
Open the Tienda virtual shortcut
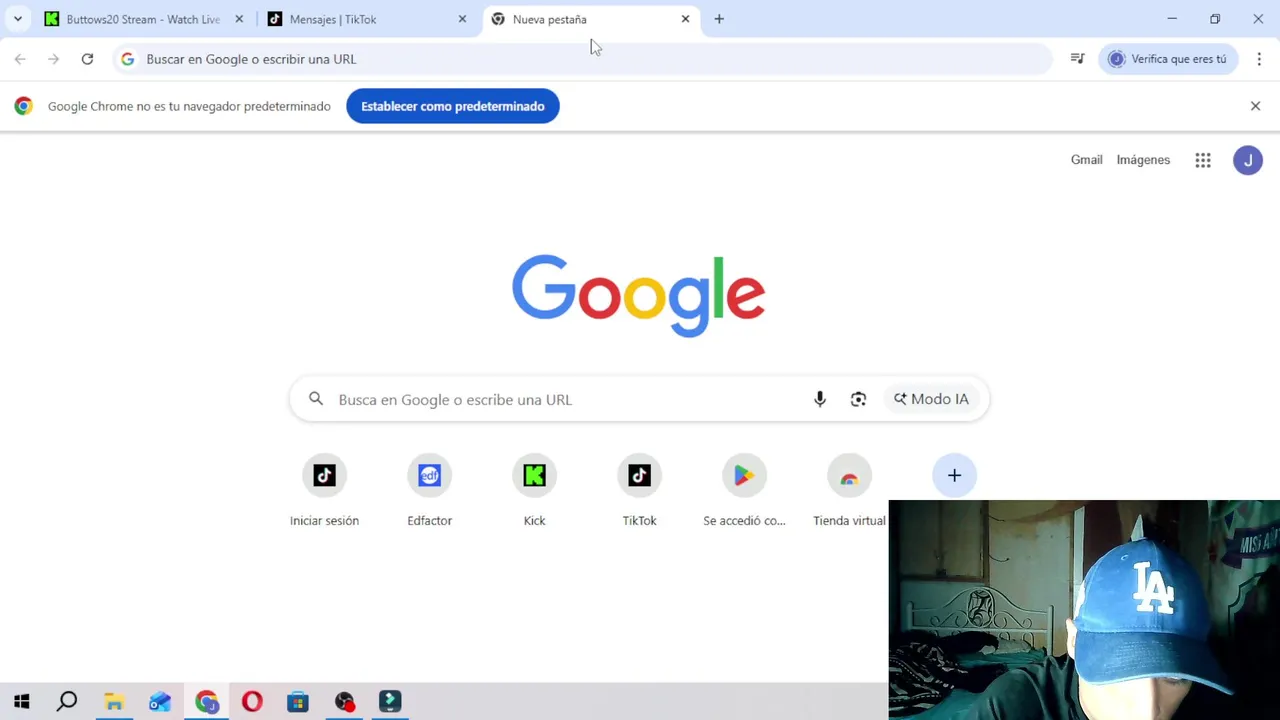click(x=850, y=490)
